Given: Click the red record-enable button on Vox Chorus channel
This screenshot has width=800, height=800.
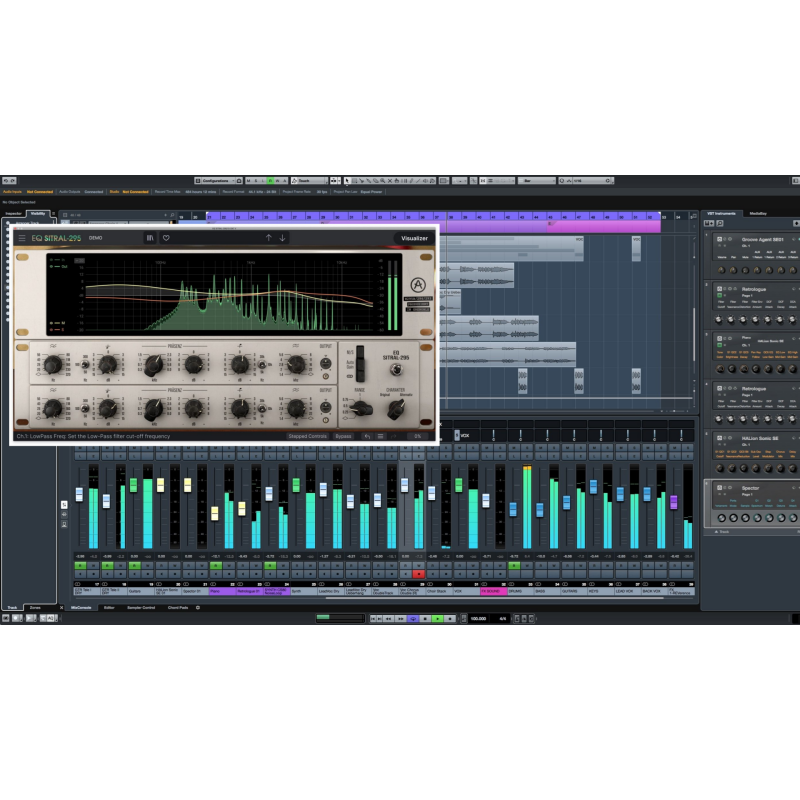Looking at the screenshot, I should coord(418,574).
